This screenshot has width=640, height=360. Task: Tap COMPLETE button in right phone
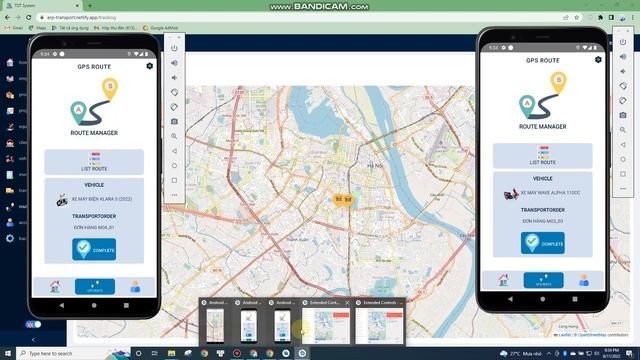click(x=542, y=243)
